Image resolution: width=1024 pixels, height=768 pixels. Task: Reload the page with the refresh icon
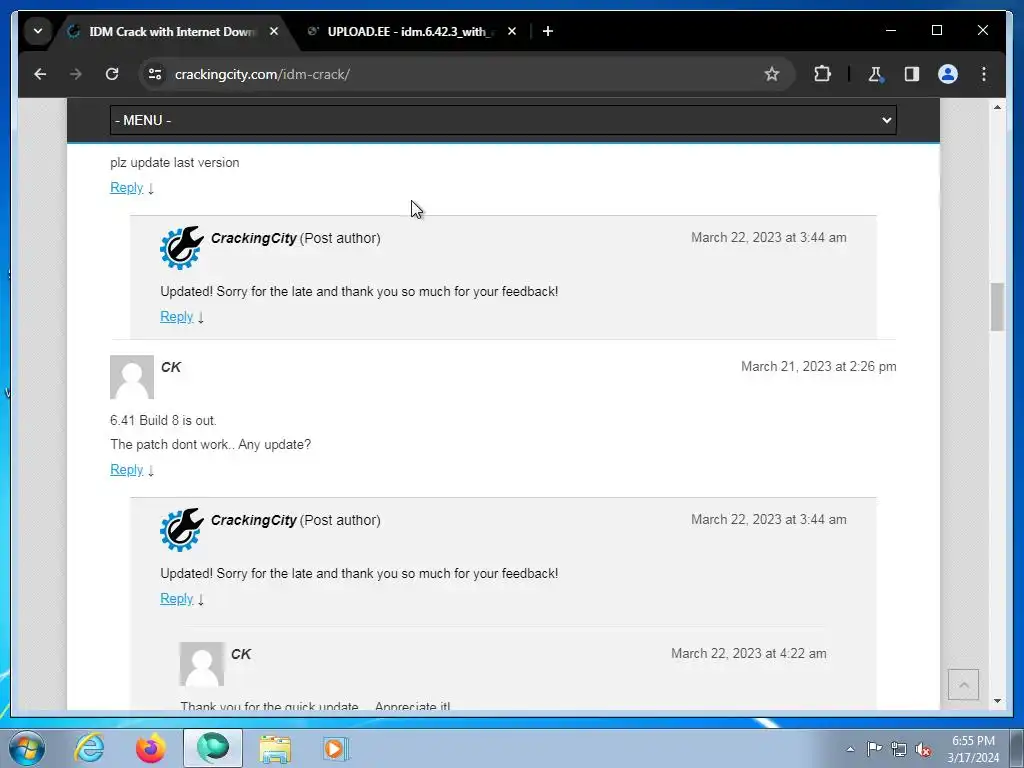pyautogui.click(x=112, y=74)
